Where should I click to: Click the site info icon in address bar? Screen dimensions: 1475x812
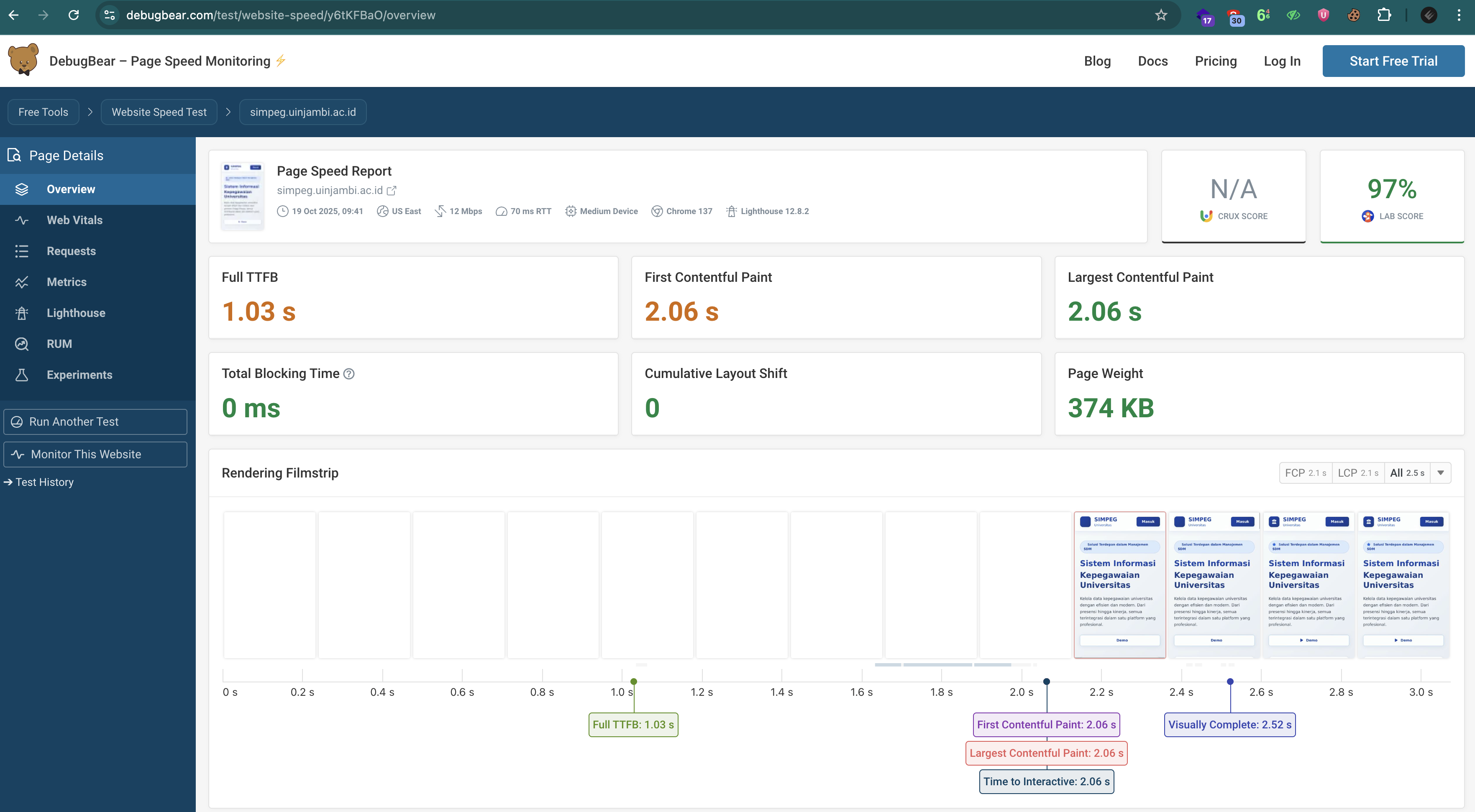tap(109, 15)
